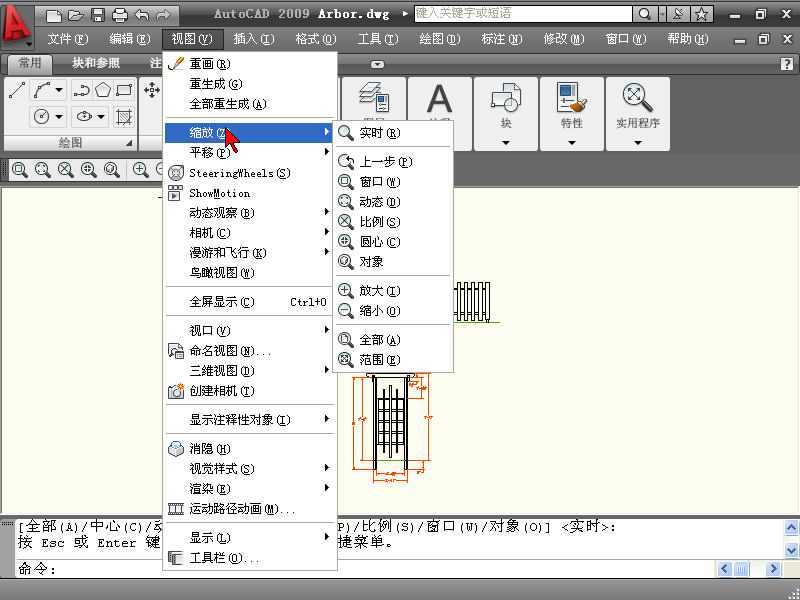Select the Hatch tool icon

[124, 116]
